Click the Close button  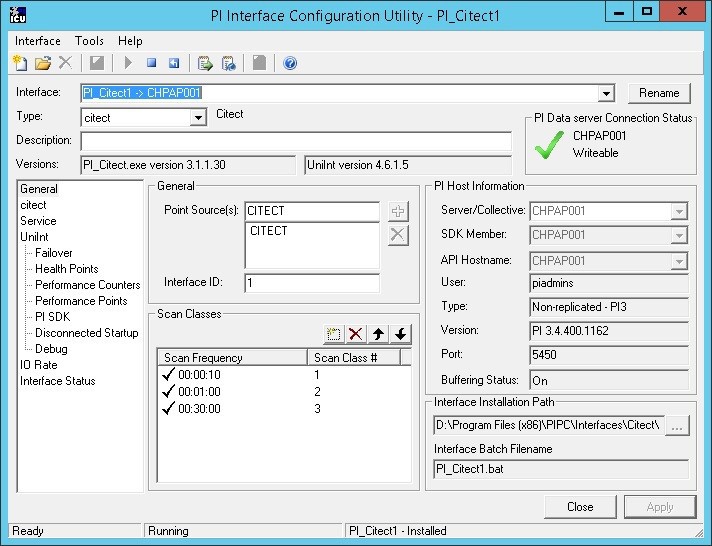coord(580,506)
